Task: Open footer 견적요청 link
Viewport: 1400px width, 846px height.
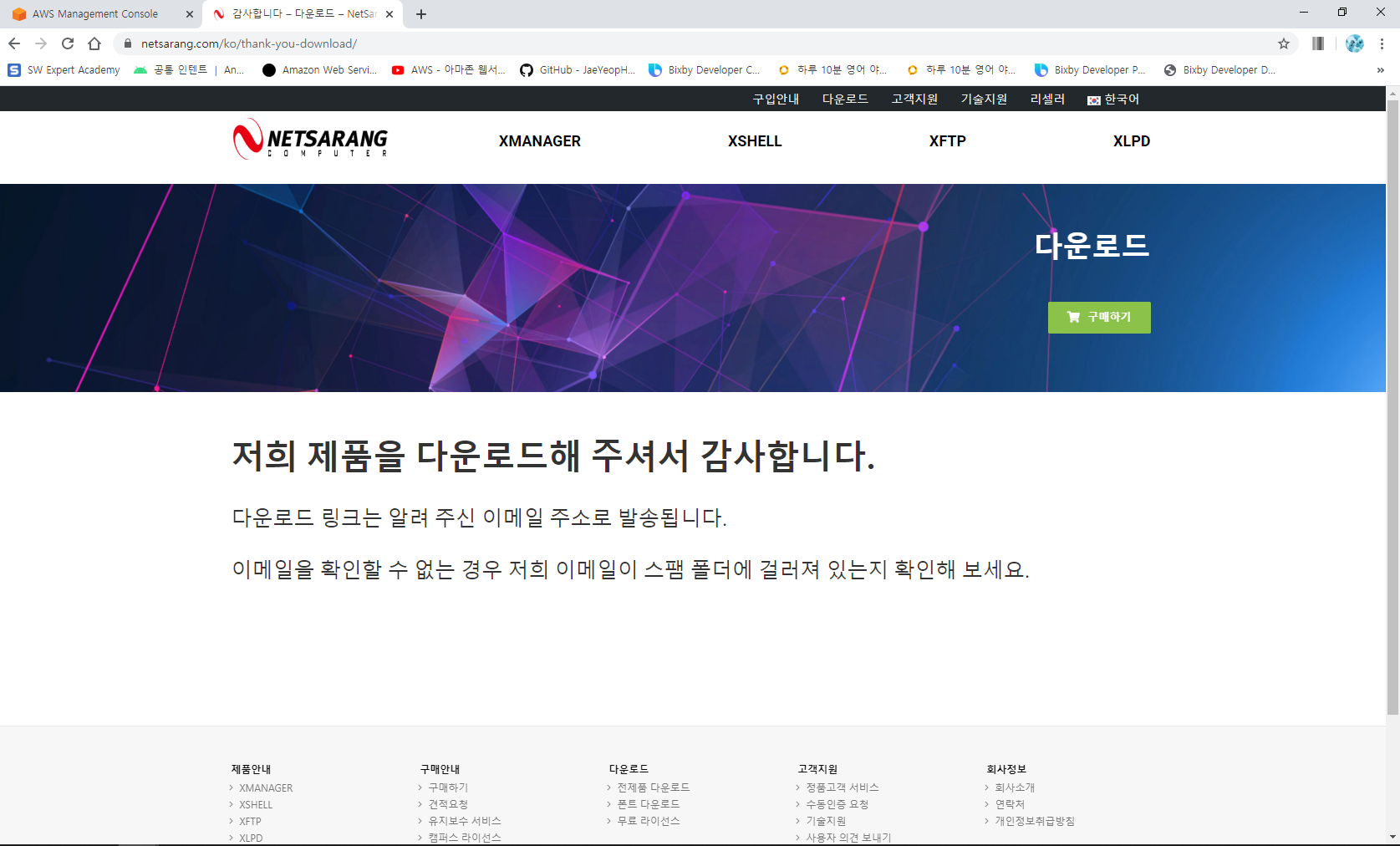Action: 448,804
